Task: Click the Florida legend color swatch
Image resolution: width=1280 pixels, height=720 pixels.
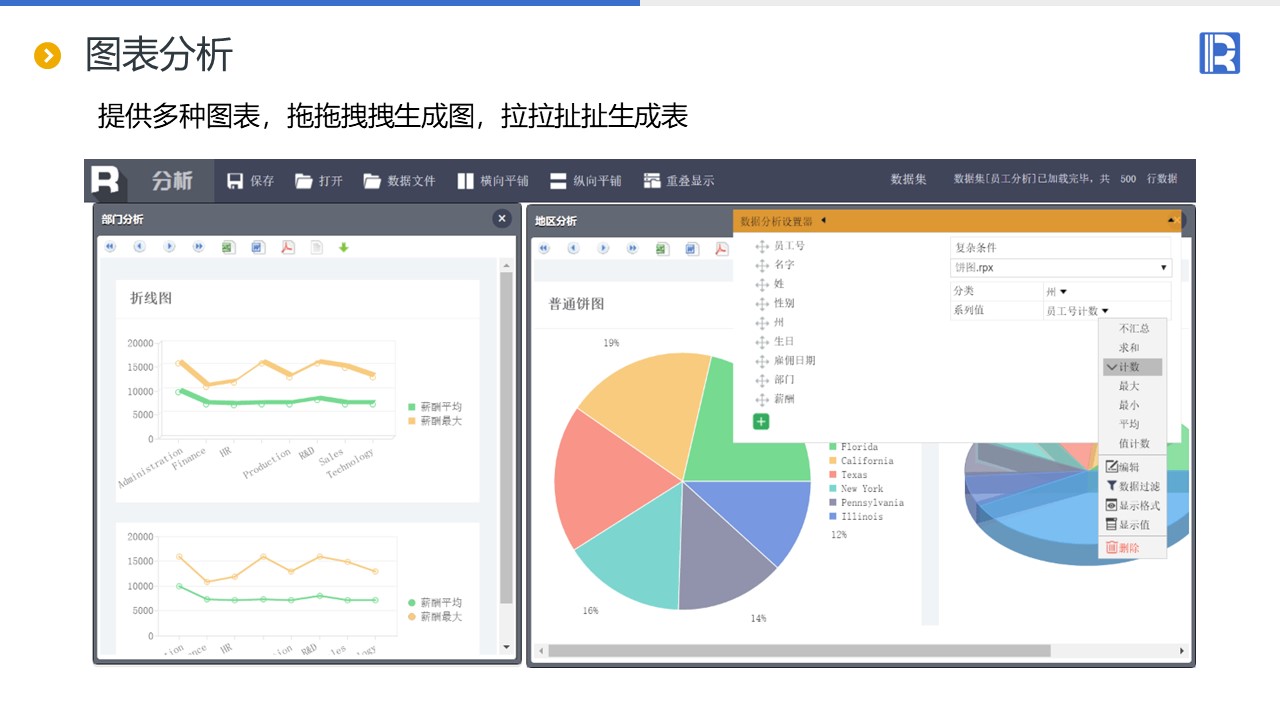Action: [x=833, y=447]
